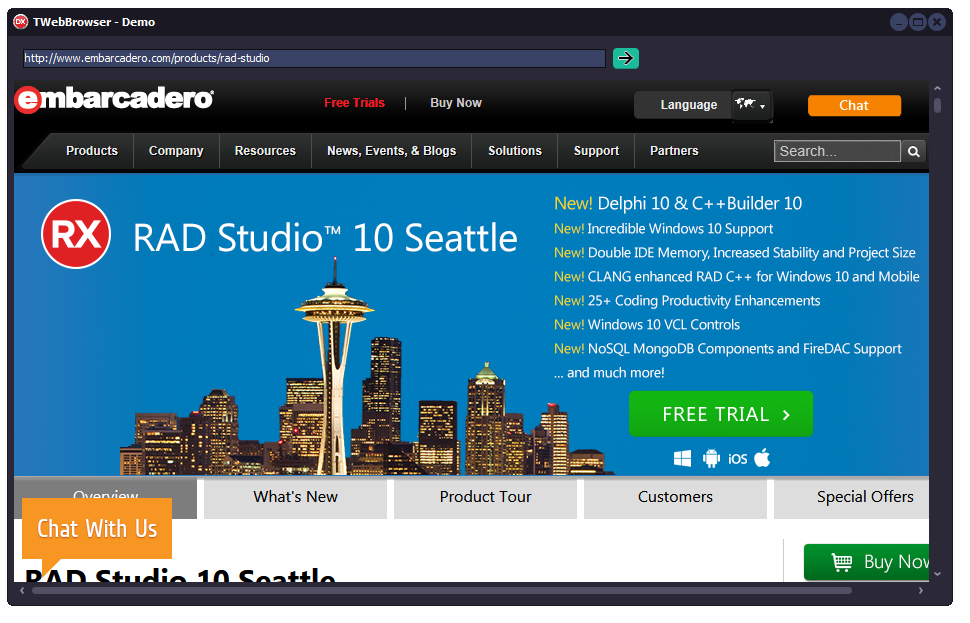Screen dimensions: 970x623
Task: Click 'Incredible Windows 10 Support' text
Action: click(x=680, y=229)
